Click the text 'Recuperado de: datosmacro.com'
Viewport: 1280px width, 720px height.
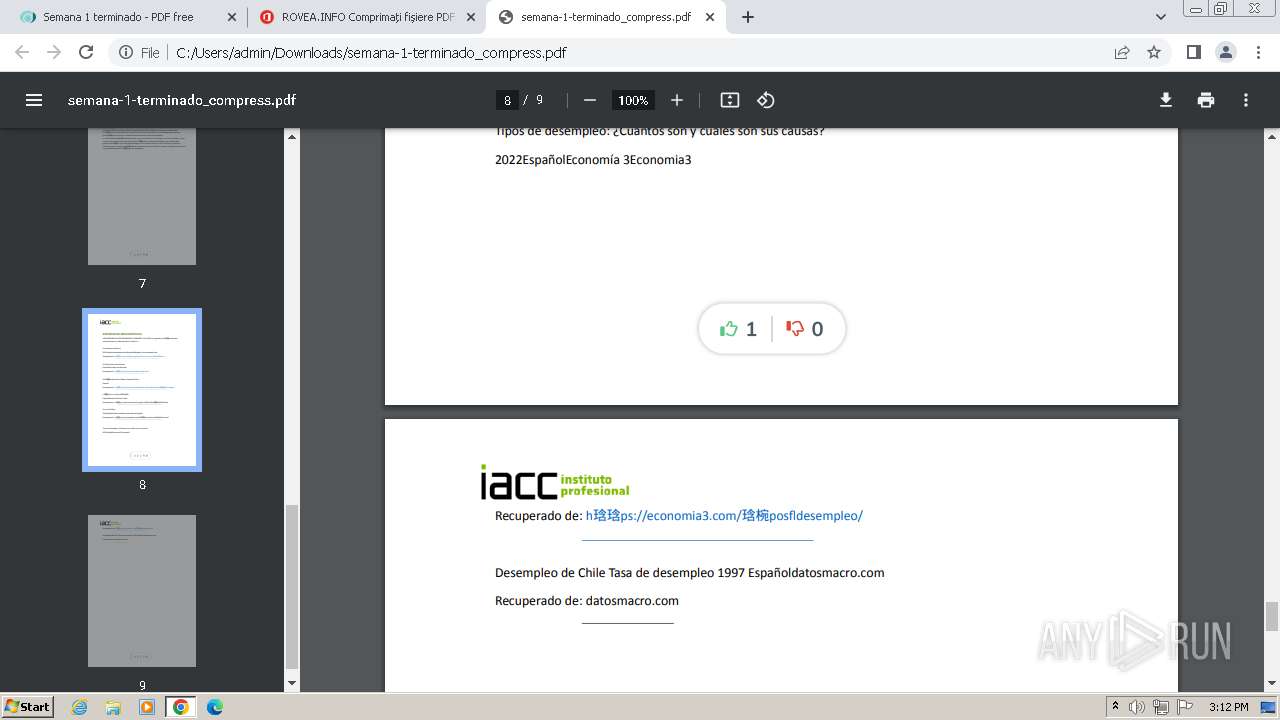(x=587, y=601)
